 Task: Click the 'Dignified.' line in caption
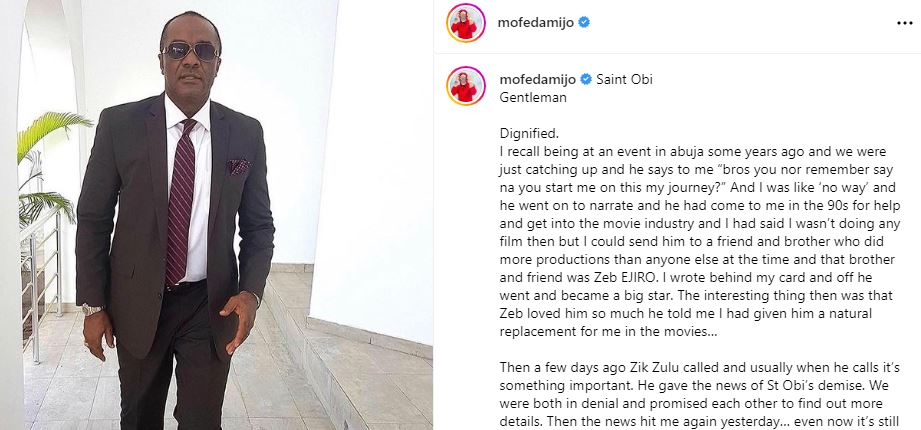529,134
